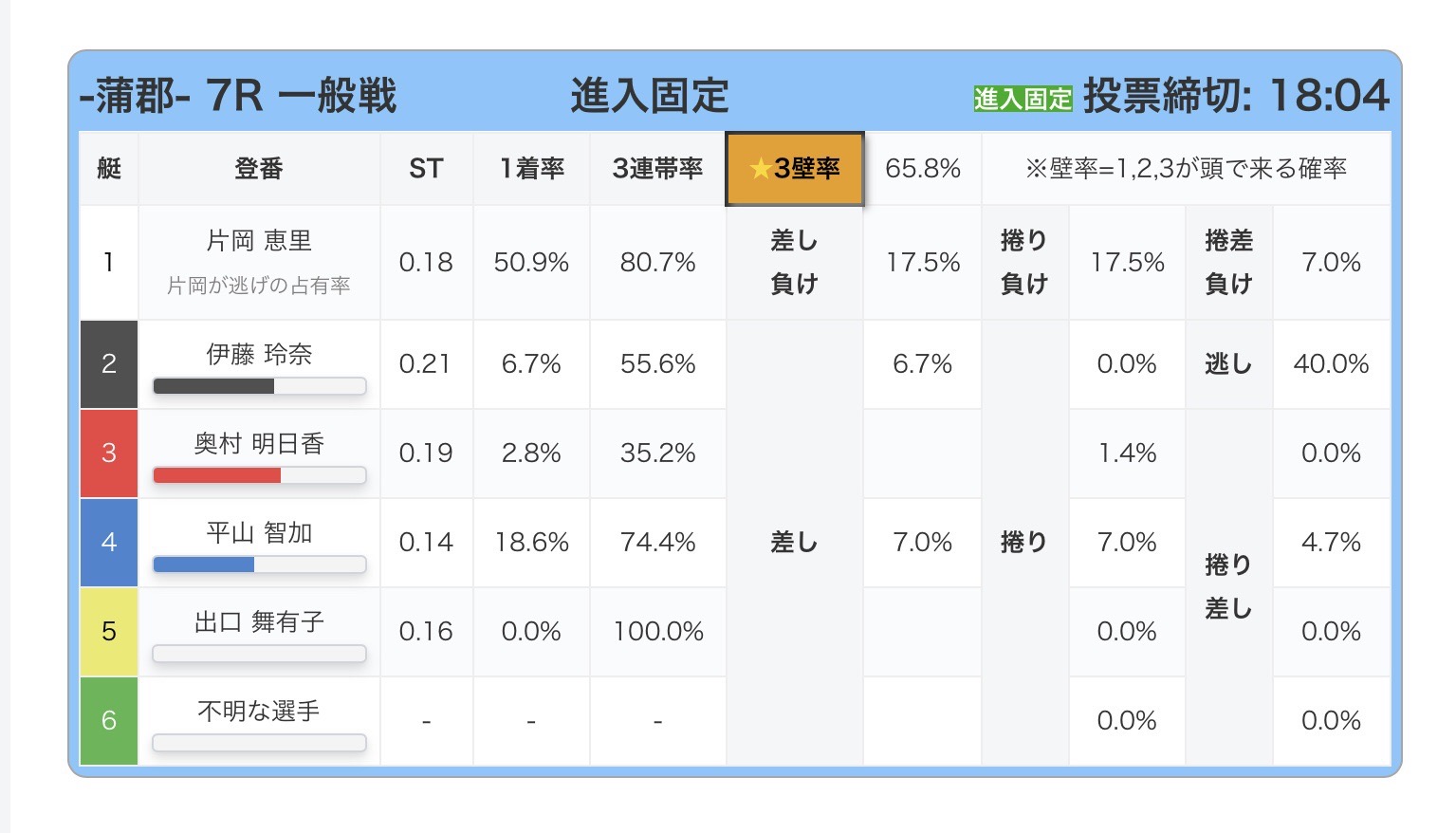The image size is (1456, 833).
Task: Select boat number 4 blue cell
Action: [109, 543]
